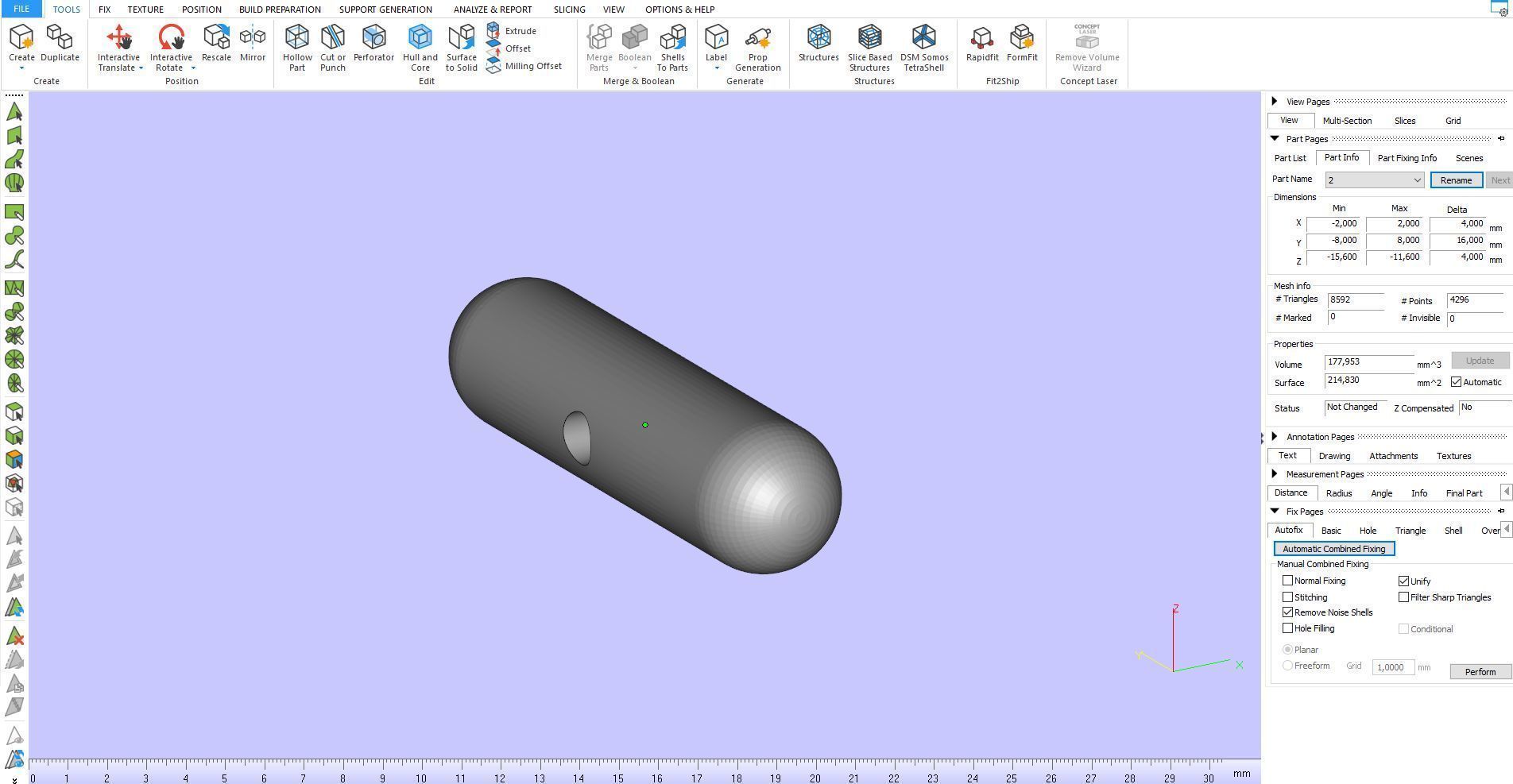Open the Hull and Core tool

point(420,48)
